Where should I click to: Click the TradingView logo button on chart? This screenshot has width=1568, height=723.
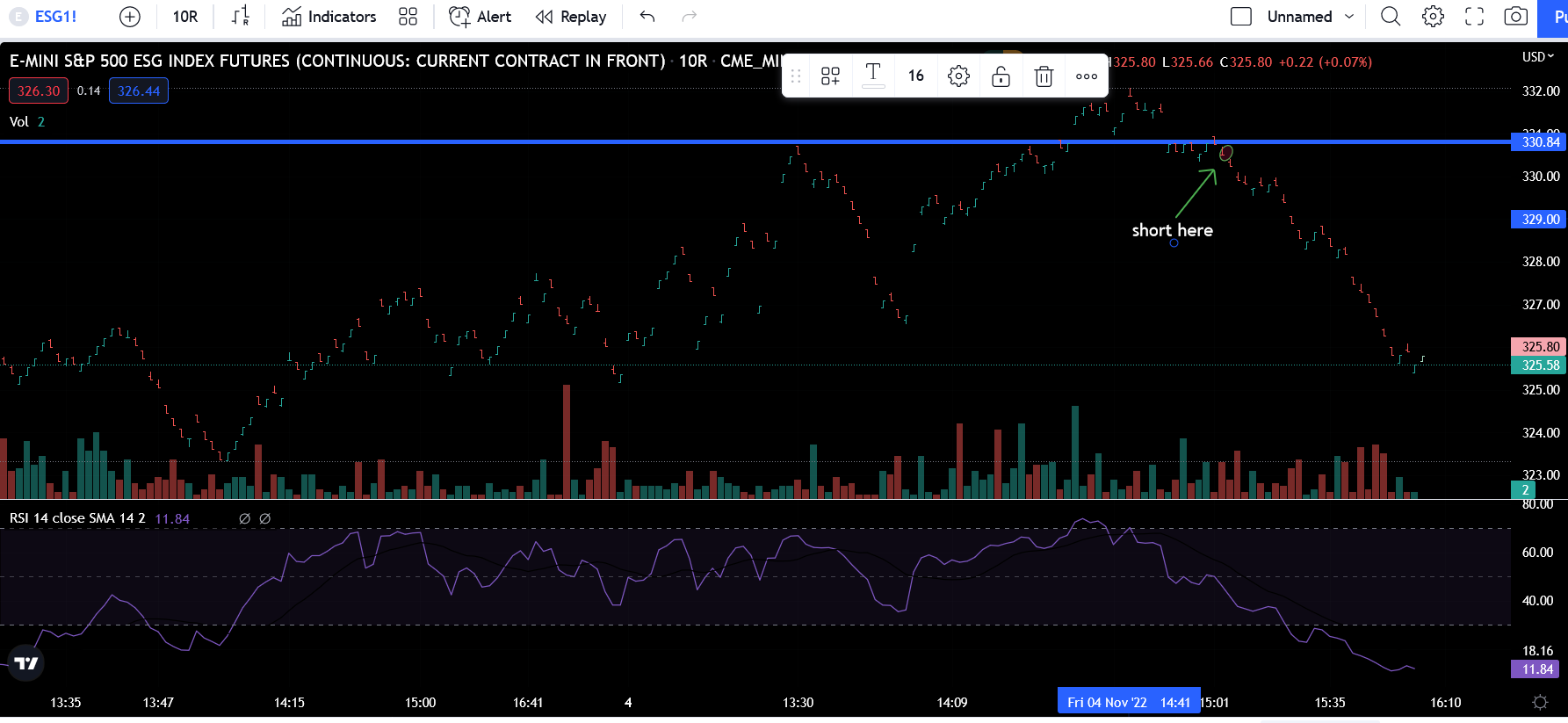tap(26, 662)
